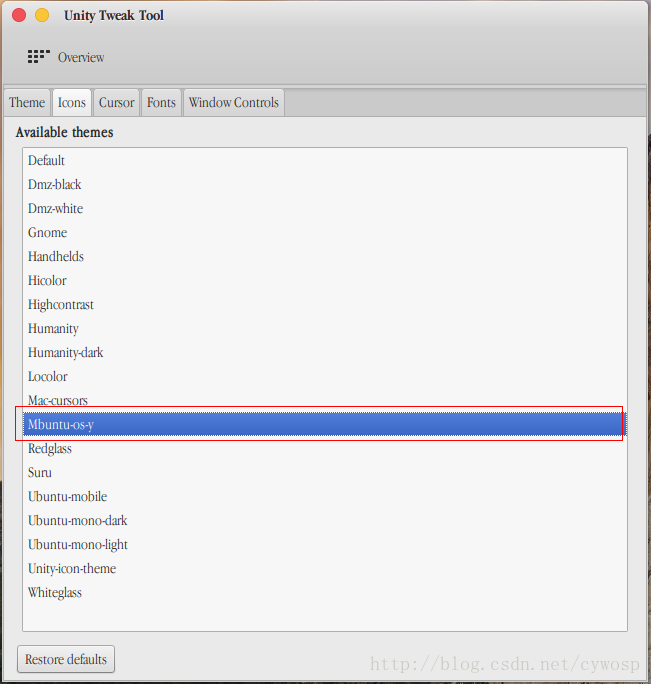
Task: Open the Overview grid icon
Action: click(x=39, y=57)
